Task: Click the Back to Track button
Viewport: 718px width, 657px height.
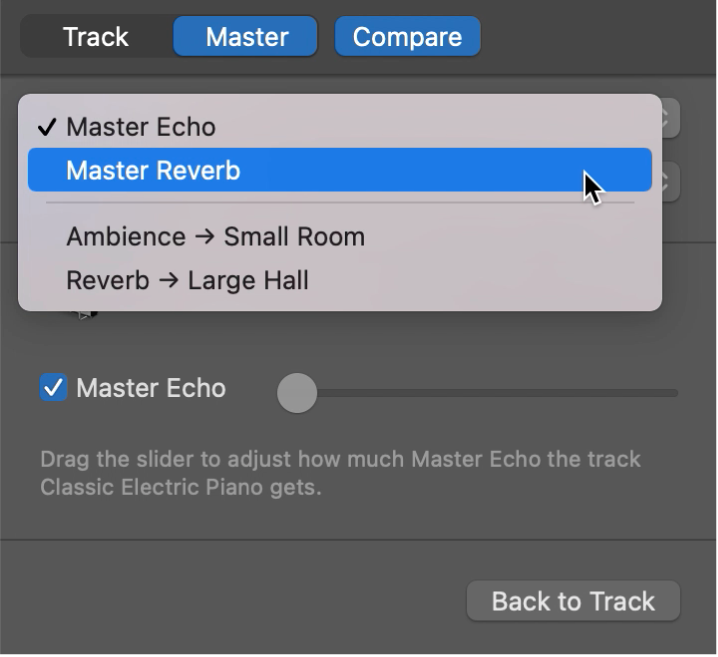Action: pyautogui.click(x=573, y=601)
